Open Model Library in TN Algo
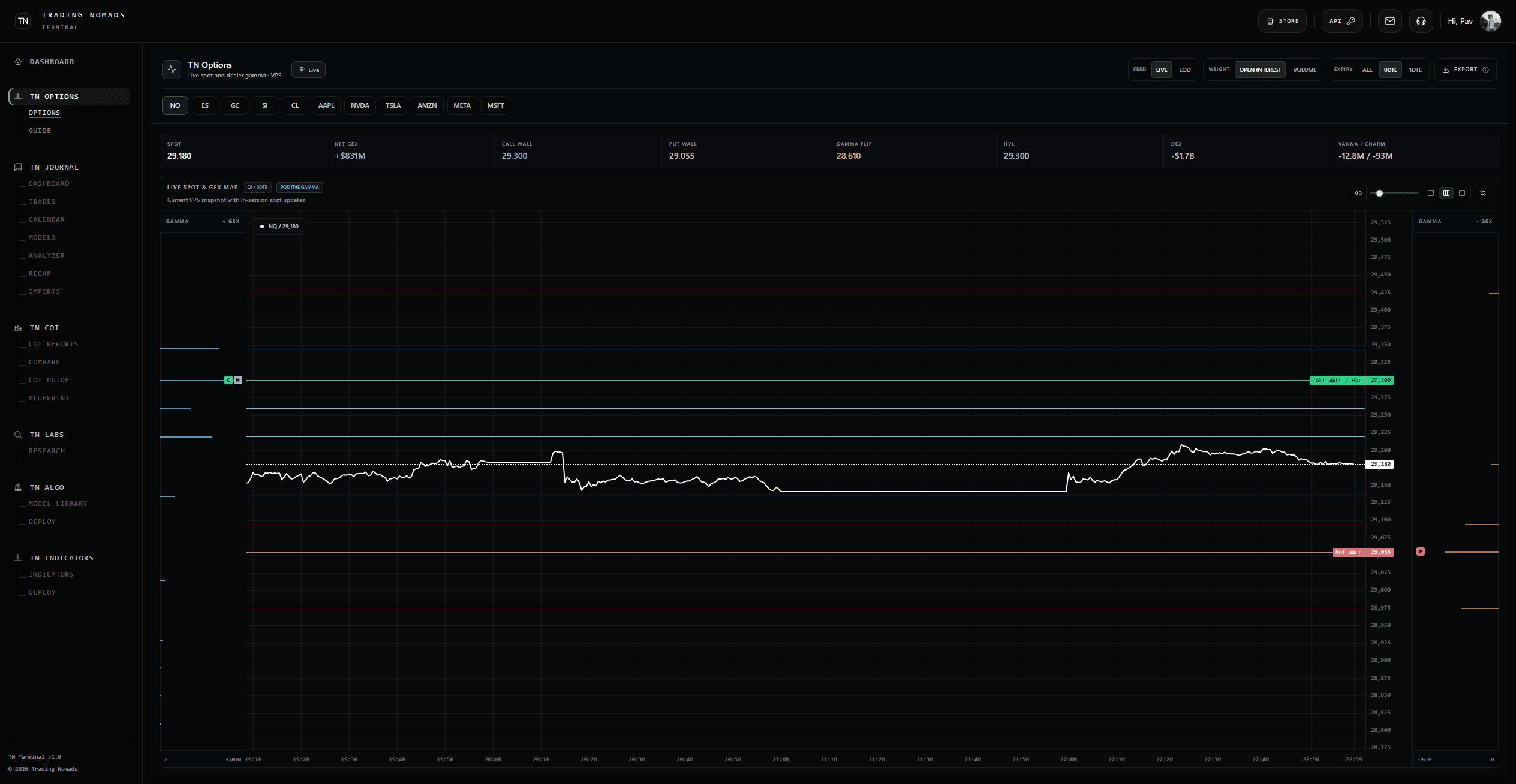 pos(58,503)
